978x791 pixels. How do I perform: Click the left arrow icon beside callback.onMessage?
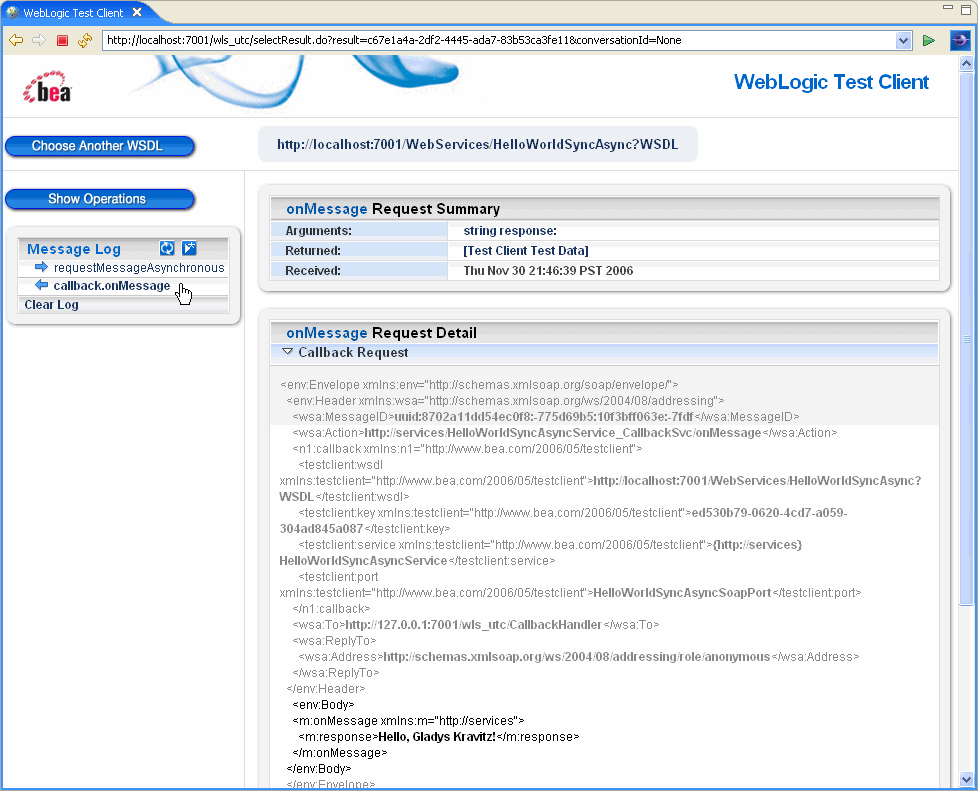41,285
